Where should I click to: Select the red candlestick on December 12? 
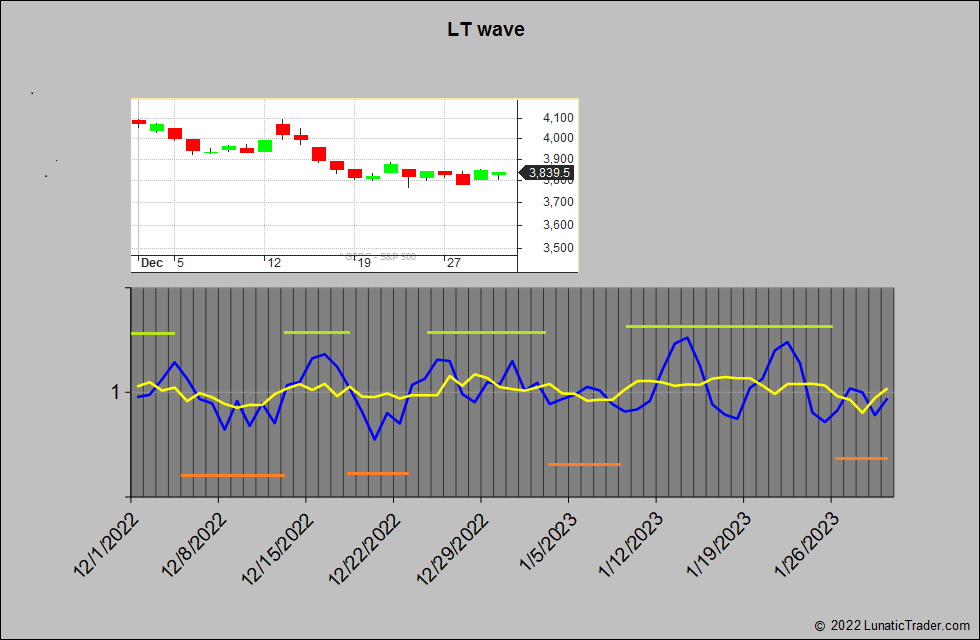(x=283, y=131)
